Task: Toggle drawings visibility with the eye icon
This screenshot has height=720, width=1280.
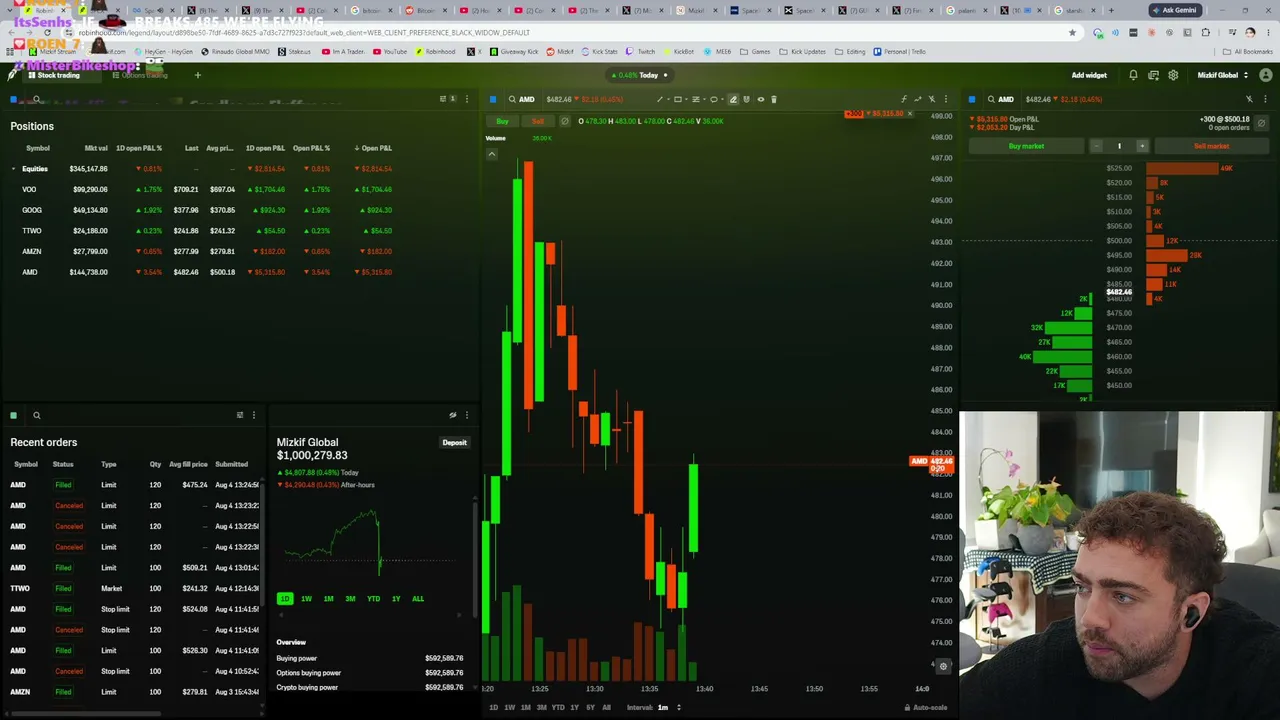Action: point(761,99)
